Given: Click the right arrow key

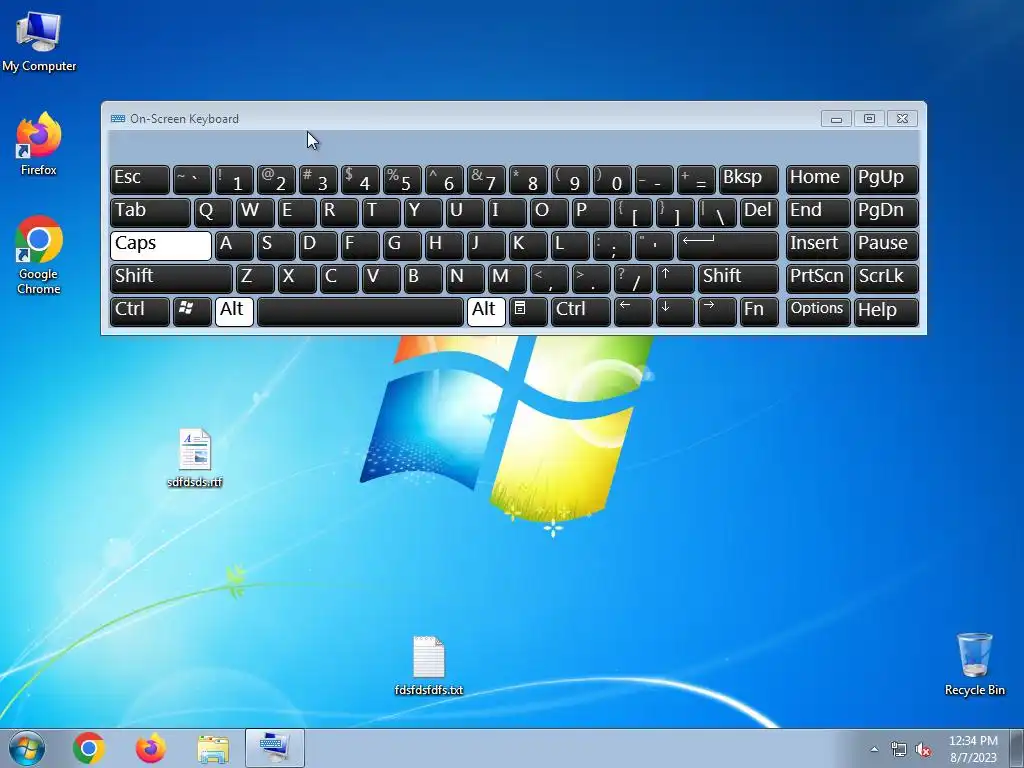Looking at the screenshot, I should 717,311.
